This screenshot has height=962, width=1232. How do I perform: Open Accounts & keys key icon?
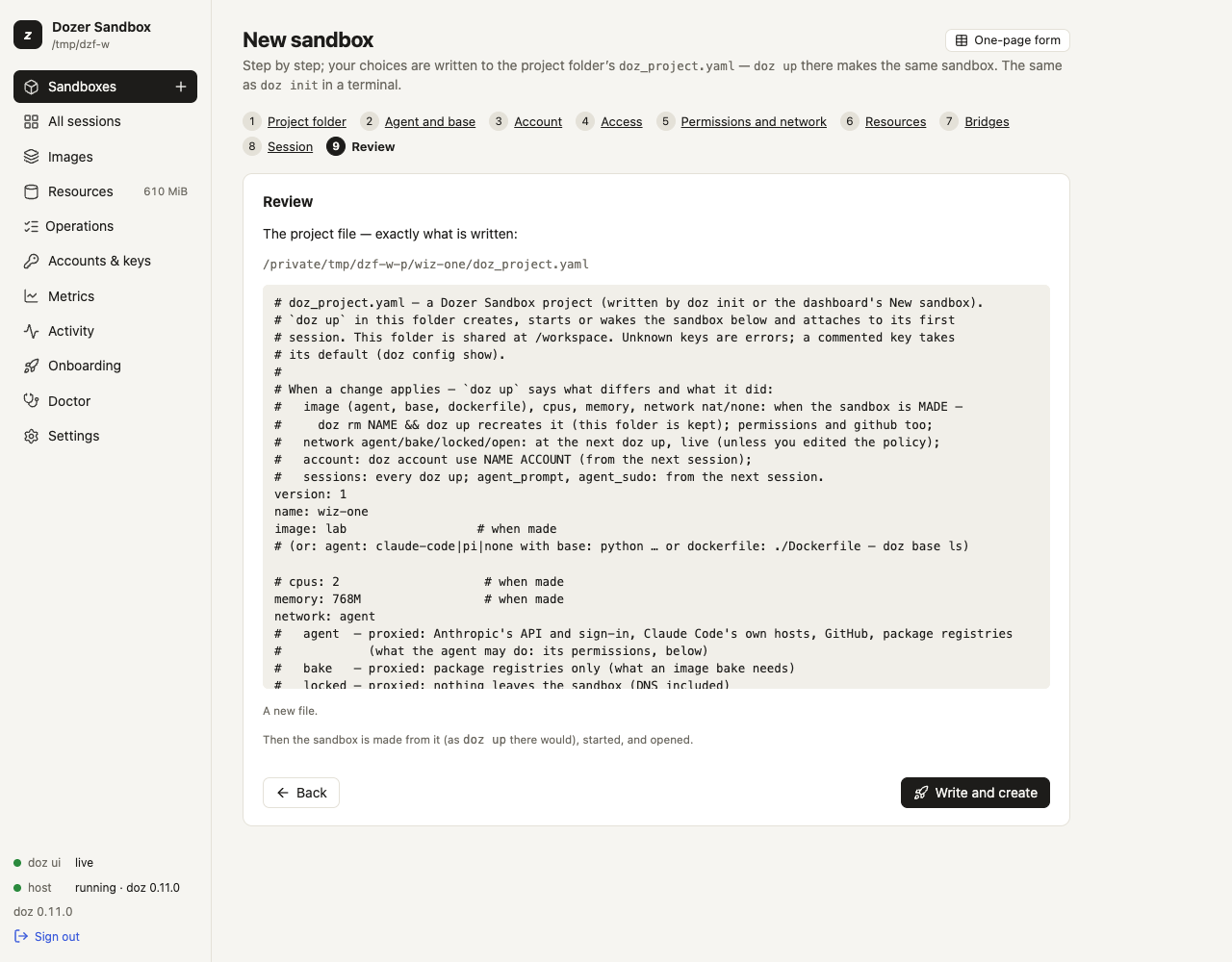click(31, 261)
